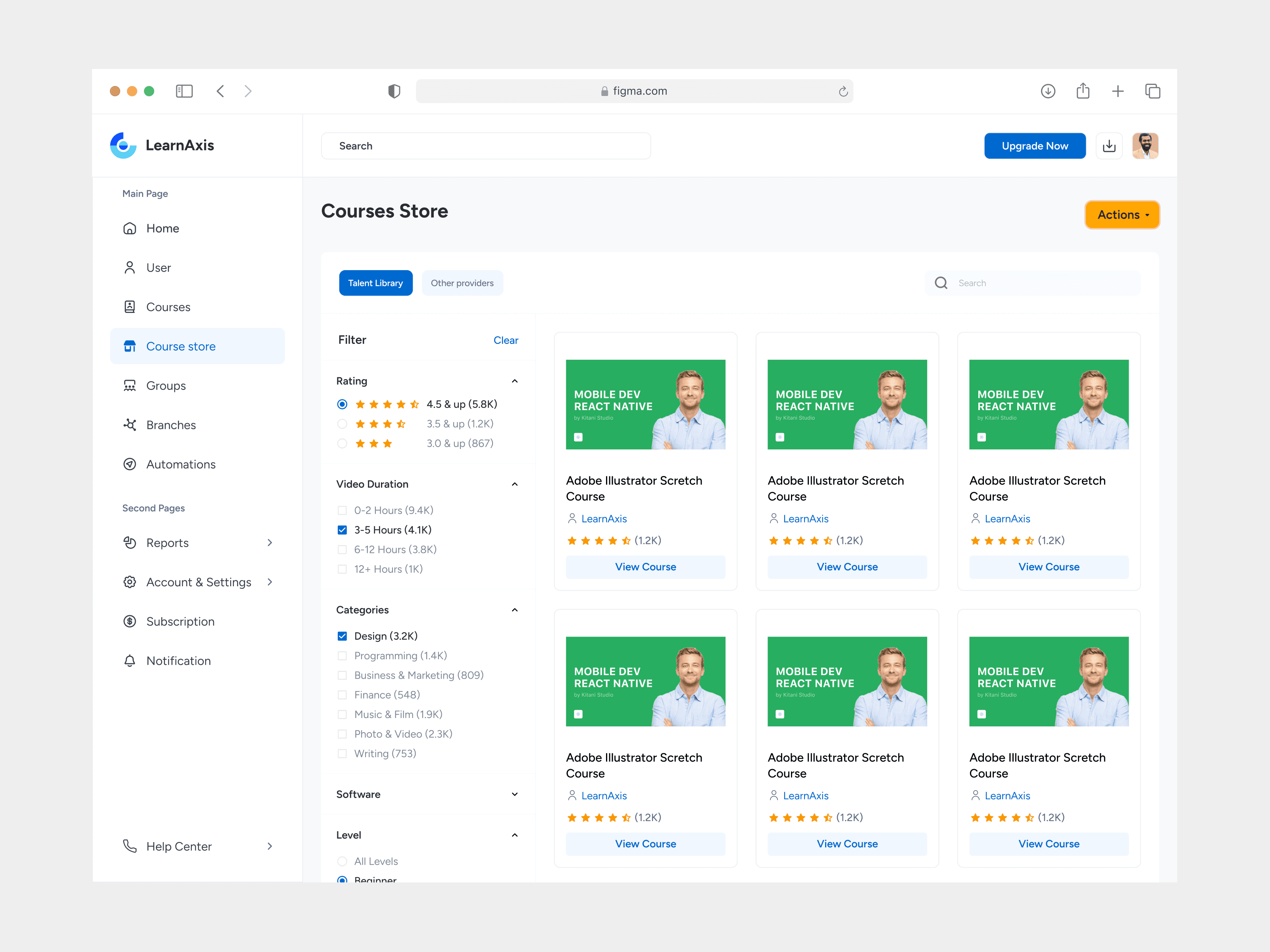Viewport: 1270px width, 952px height.
Task: Click the top Search input field
Action: pyautogui.click(x=486, y=146)
